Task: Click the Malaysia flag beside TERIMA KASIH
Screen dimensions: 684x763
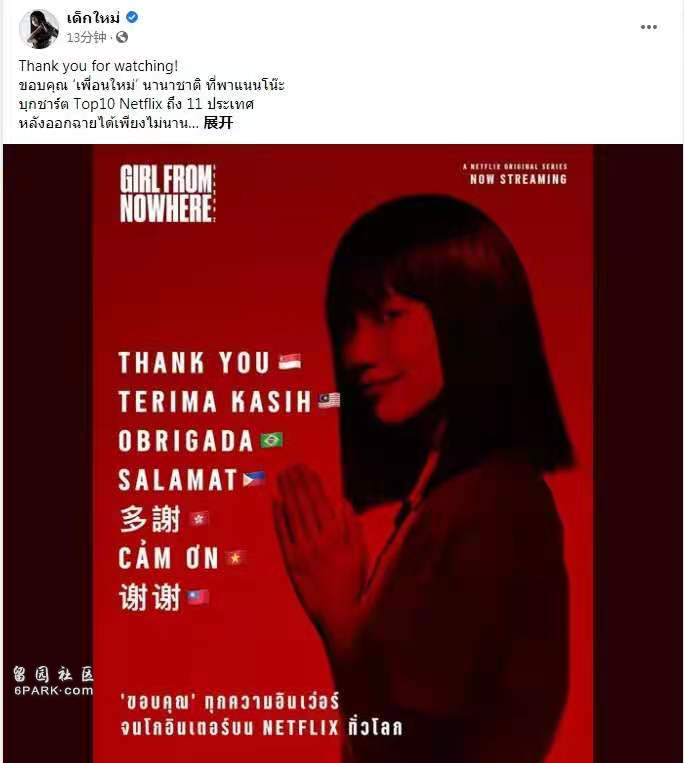Action: point(329,400)
